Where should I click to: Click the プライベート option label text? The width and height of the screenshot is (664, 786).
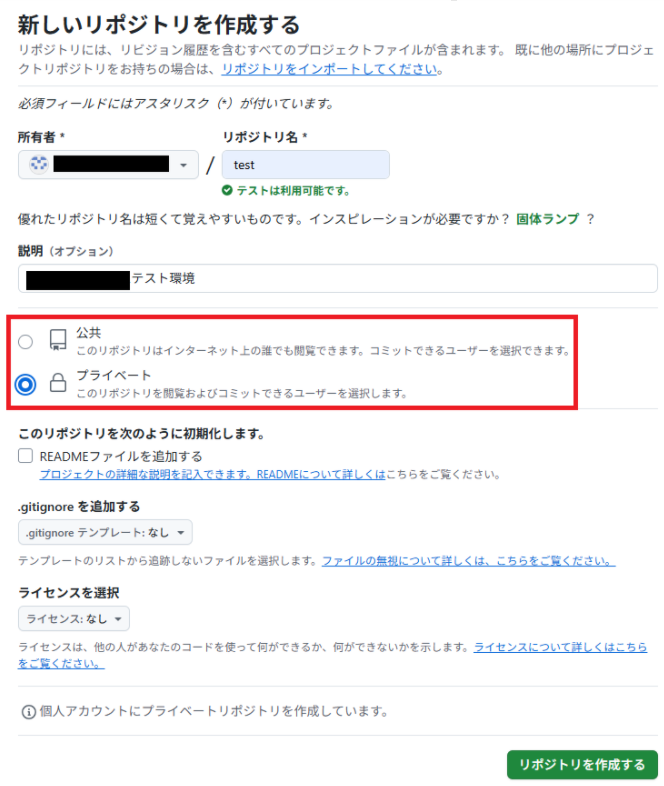pyautogui.click(x=113, y=375)
